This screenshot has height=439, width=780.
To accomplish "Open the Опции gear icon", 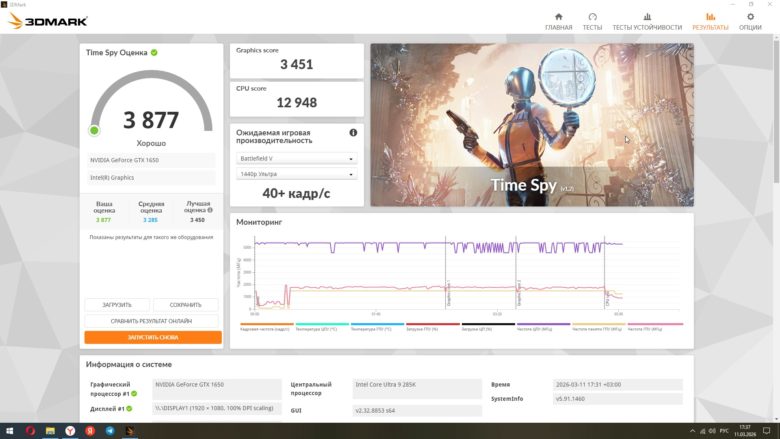I will tap(750, 16).
